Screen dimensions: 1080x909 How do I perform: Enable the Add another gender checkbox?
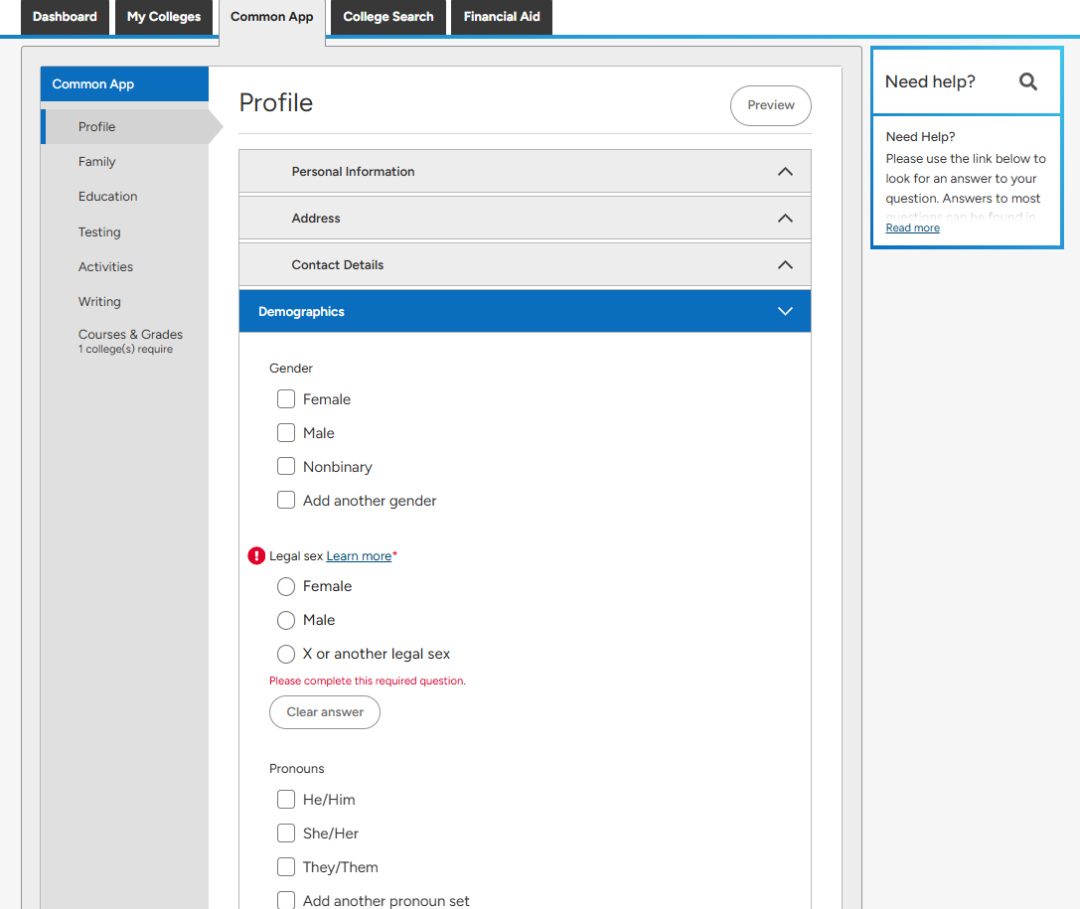click(286, 501)
